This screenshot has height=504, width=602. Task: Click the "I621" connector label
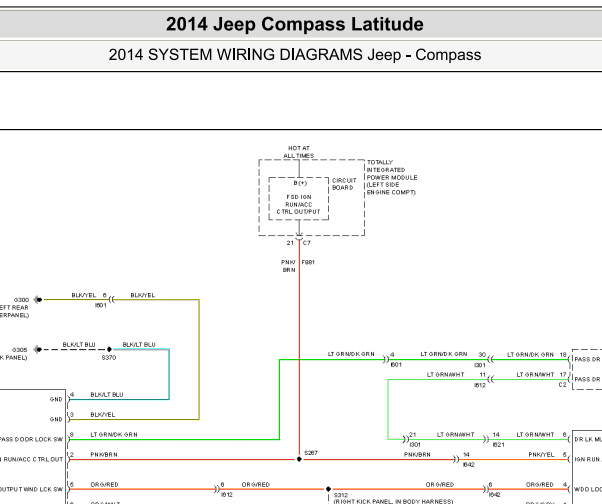coord(498,445)
